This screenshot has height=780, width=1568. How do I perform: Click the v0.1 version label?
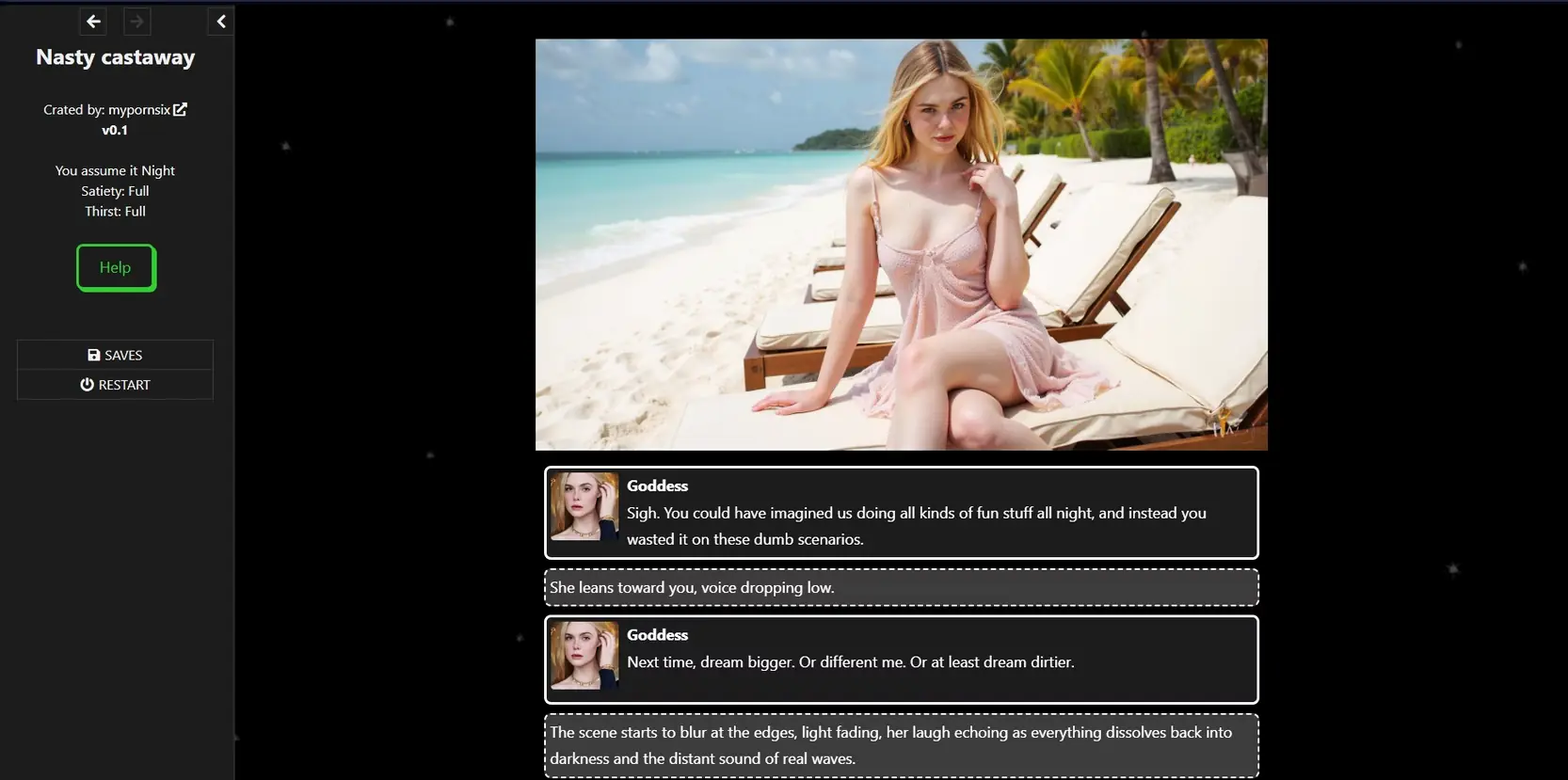(115, 131)
